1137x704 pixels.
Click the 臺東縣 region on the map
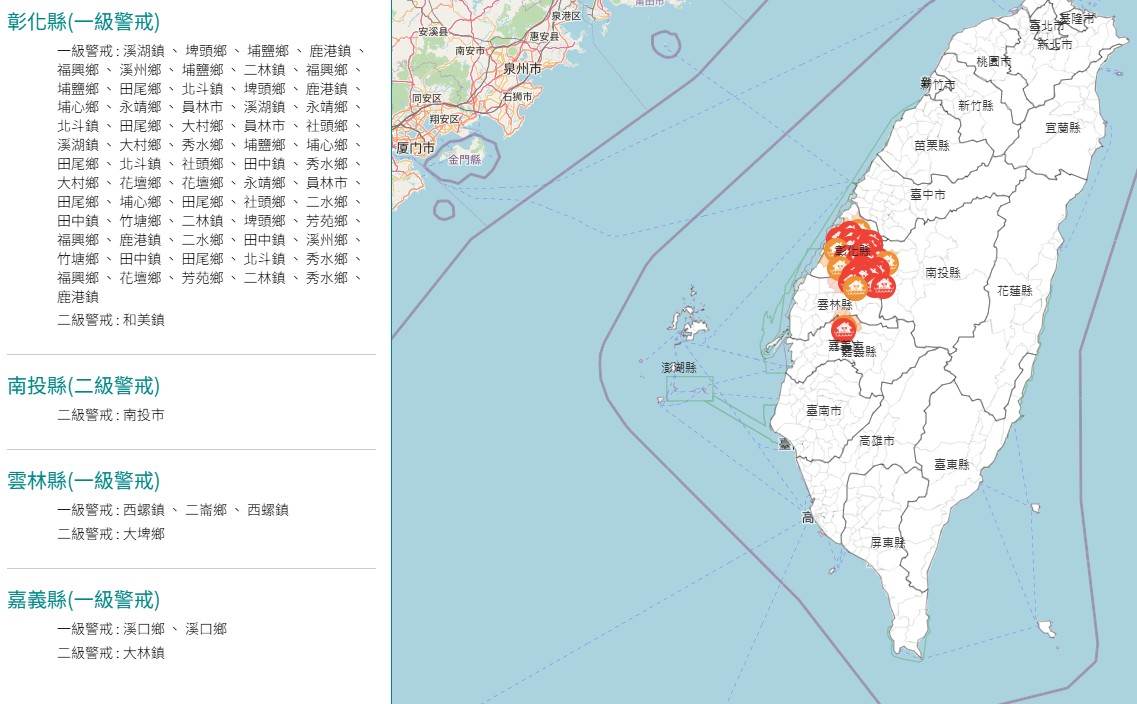click(x=951, y=465)
